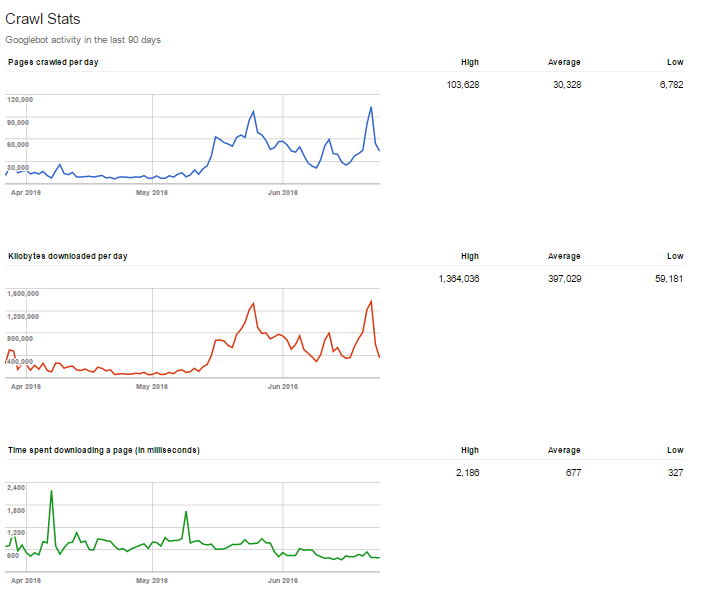727x593 pixels.
Task: Click the Googlebot activity in last 90 days subtitle
Action: tap(83, 40)
